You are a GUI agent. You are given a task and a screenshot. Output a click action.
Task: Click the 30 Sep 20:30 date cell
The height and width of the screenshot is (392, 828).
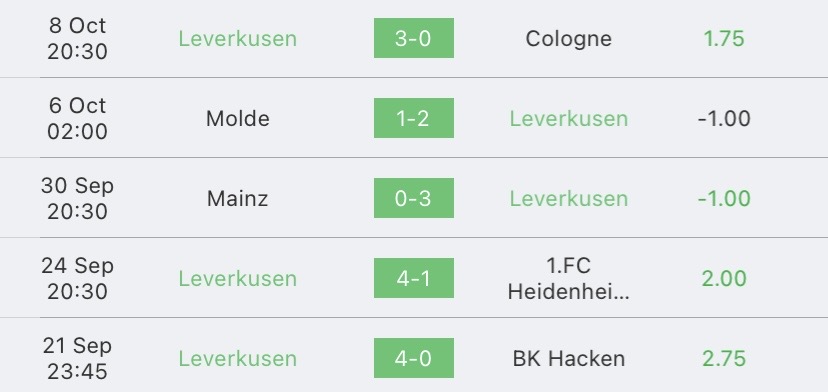tap(78, 199)
